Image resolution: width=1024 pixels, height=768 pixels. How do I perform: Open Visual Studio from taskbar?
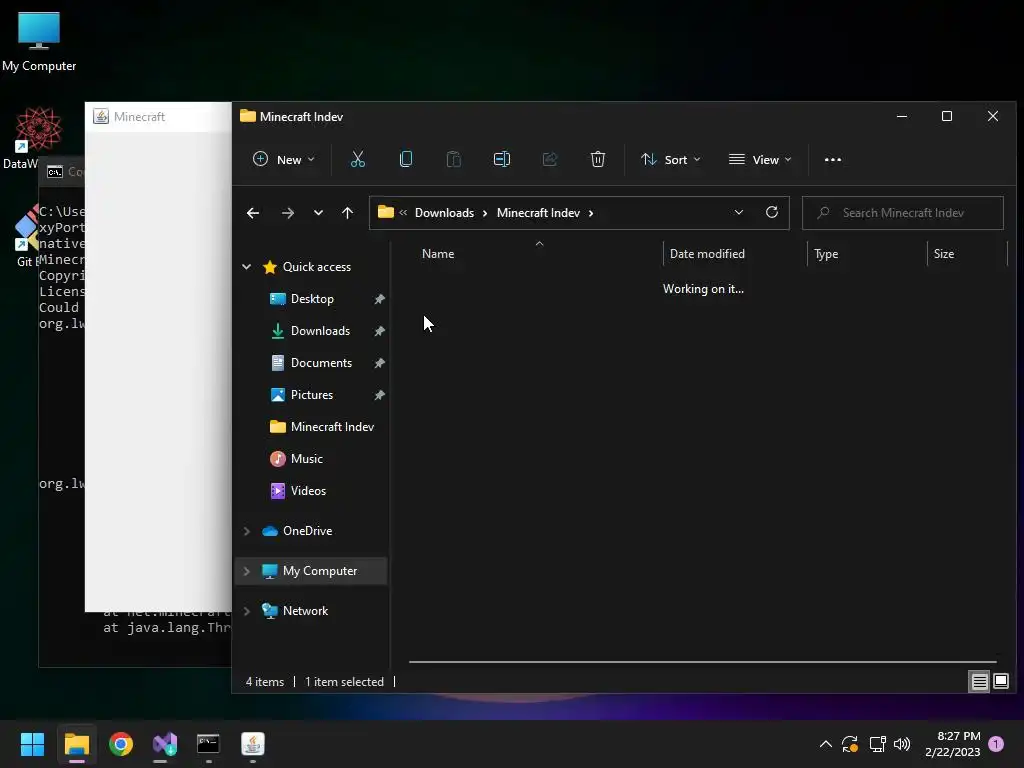click(165, 744)
